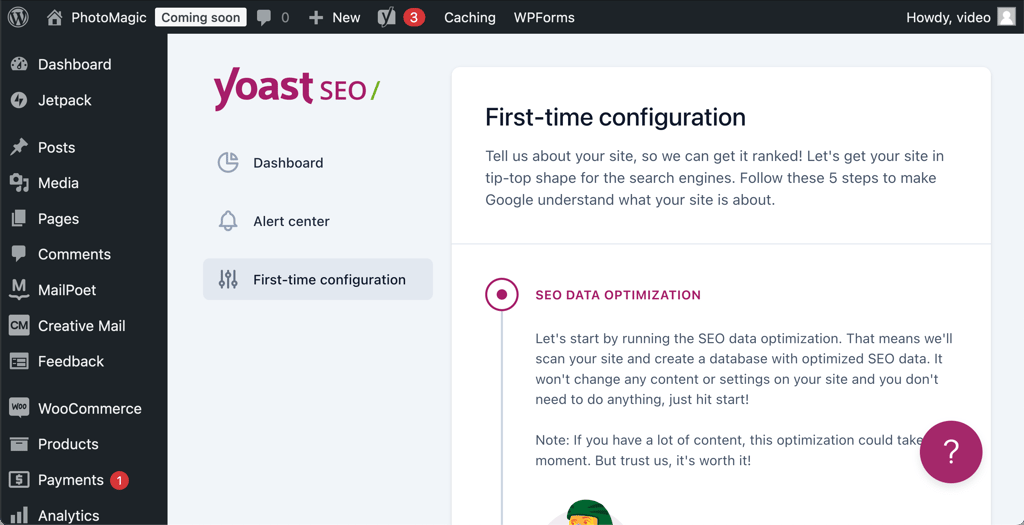
Task: Click the MailPoet M icon
Action: tap(19, 290)
